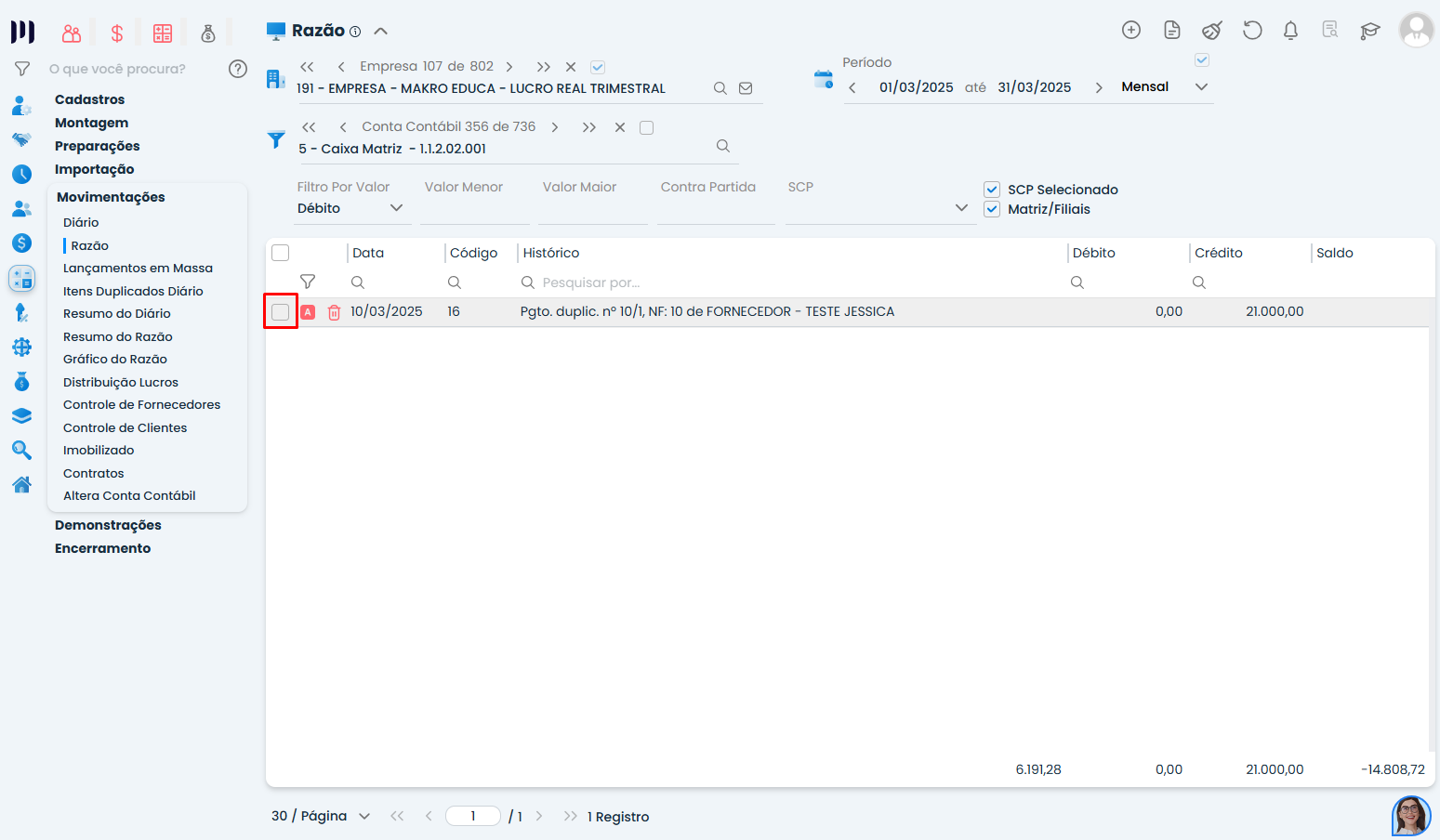Open the support assistant avatar chat

tap(1411, 816)
